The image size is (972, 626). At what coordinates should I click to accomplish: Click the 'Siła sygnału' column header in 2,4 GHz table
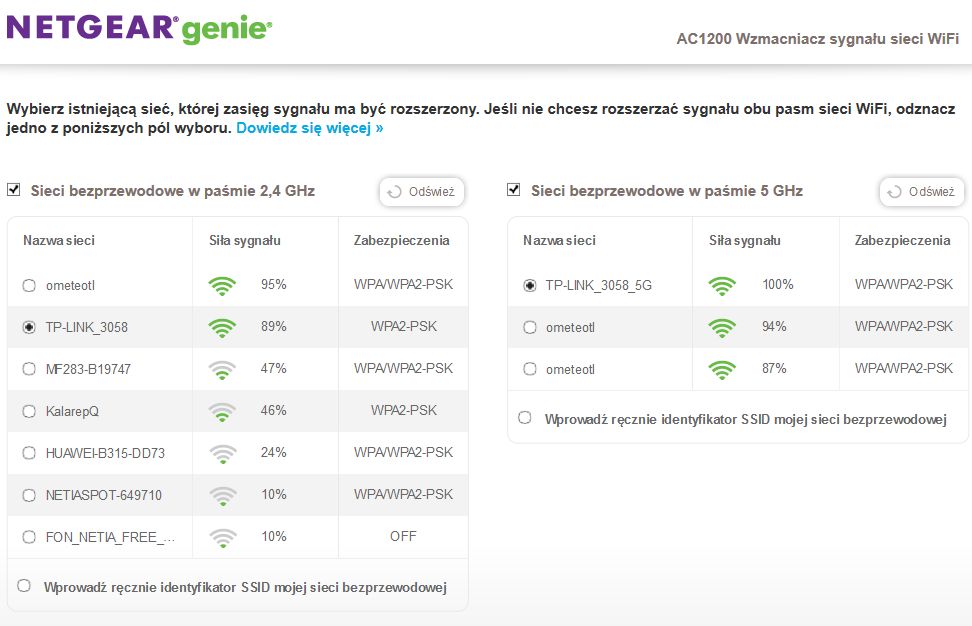click(245, 240)
